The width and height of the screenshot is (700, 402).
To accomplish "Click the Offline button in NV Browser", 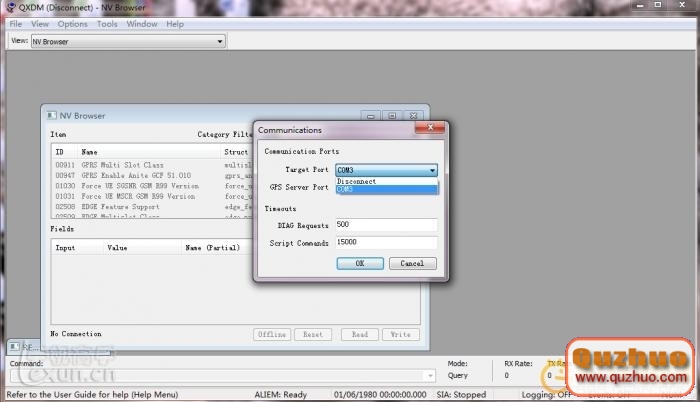I will tap(272, 335).
